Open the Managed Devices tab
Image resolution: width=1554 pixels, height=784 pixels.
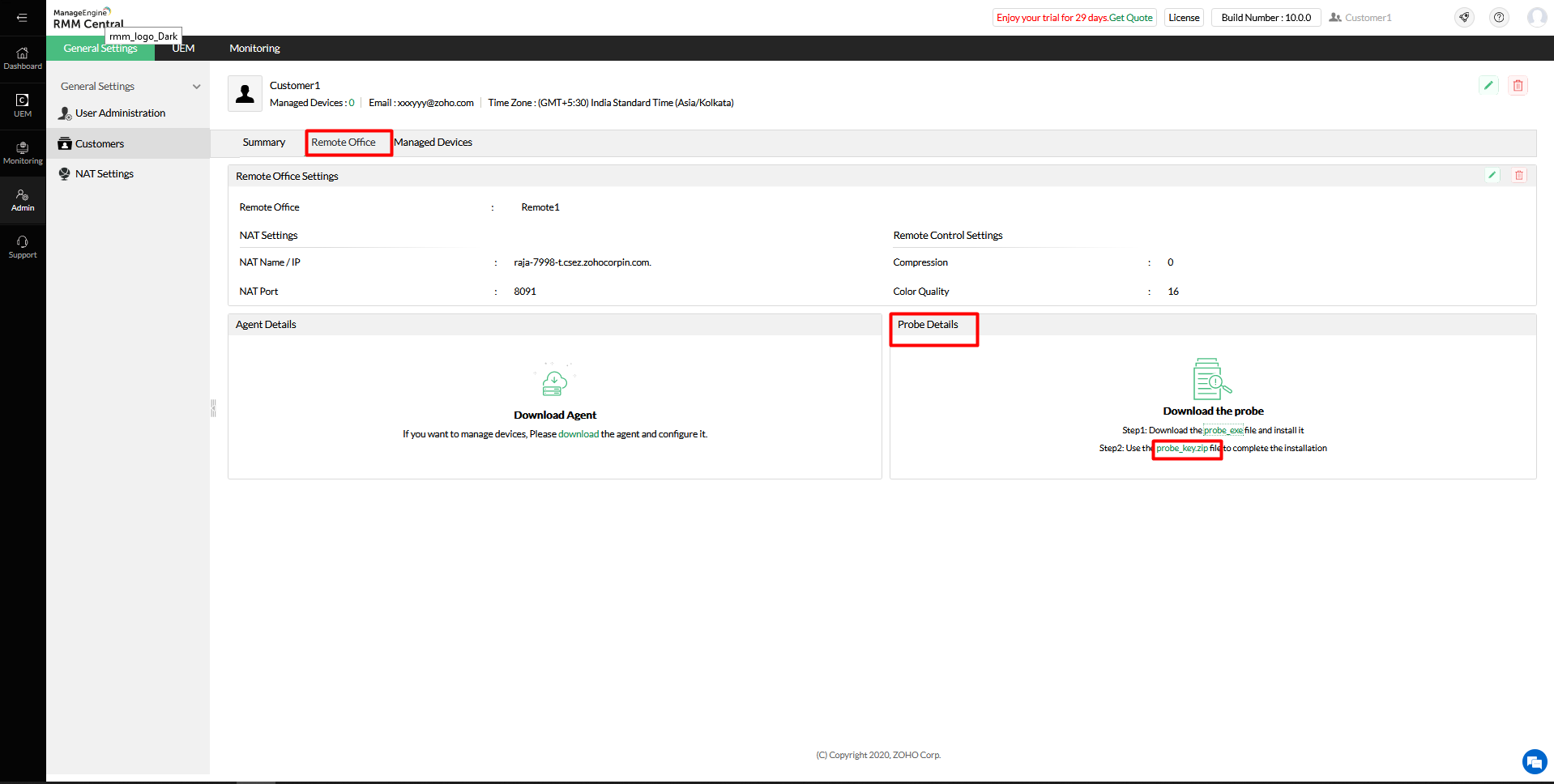[433, 142]
